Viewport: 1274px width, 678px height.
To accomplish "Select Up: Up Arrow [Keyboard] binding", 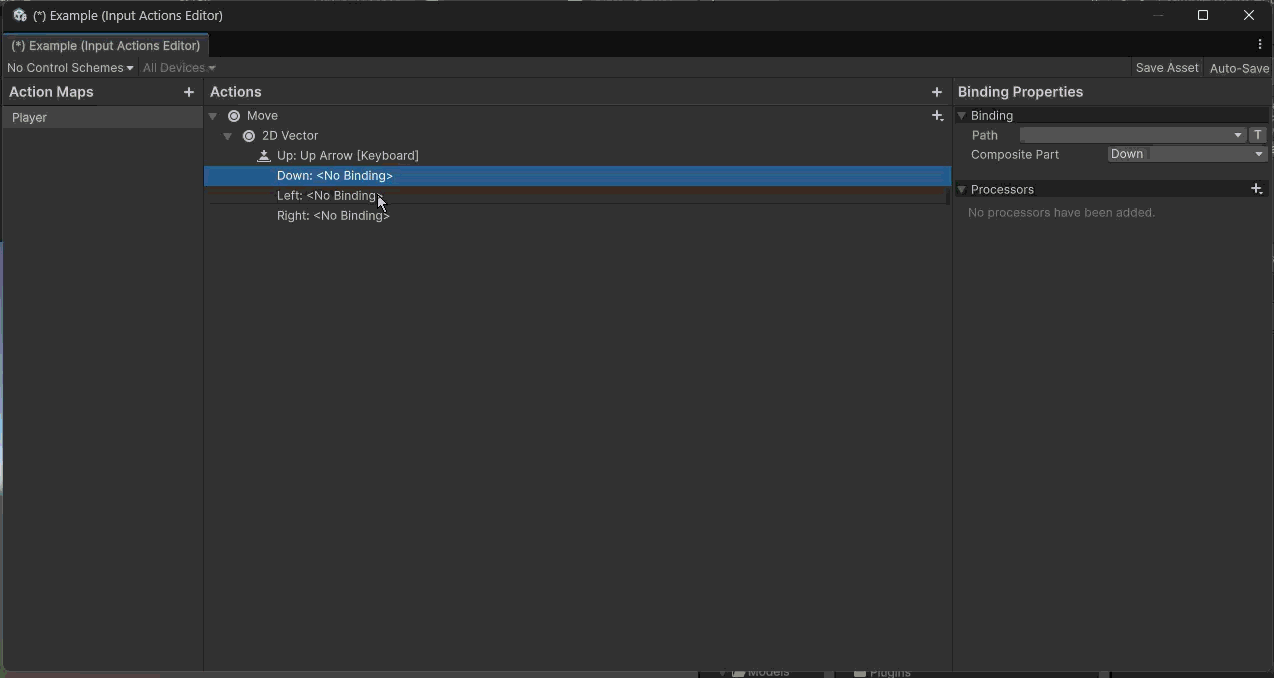I will tap(577, 156).
